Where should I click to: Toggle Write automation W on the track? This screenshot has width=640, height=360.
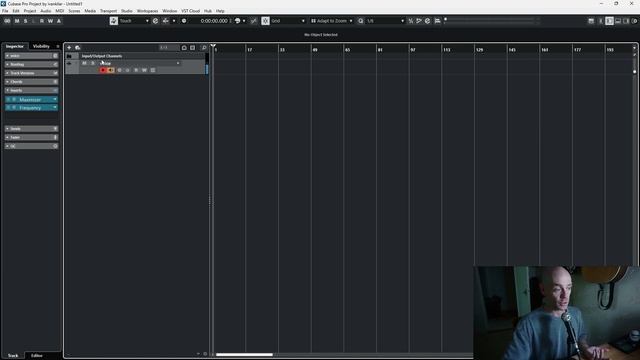[144, 70]
